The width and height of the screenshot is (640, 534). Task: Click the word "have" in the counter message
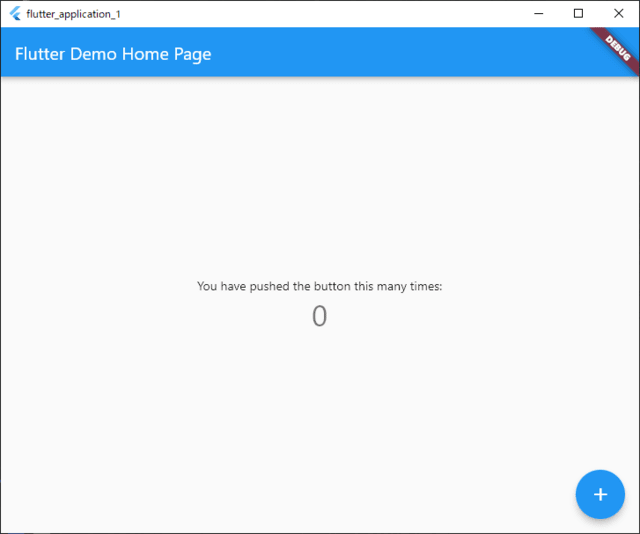pyautogui.click(x=234, y=286)
